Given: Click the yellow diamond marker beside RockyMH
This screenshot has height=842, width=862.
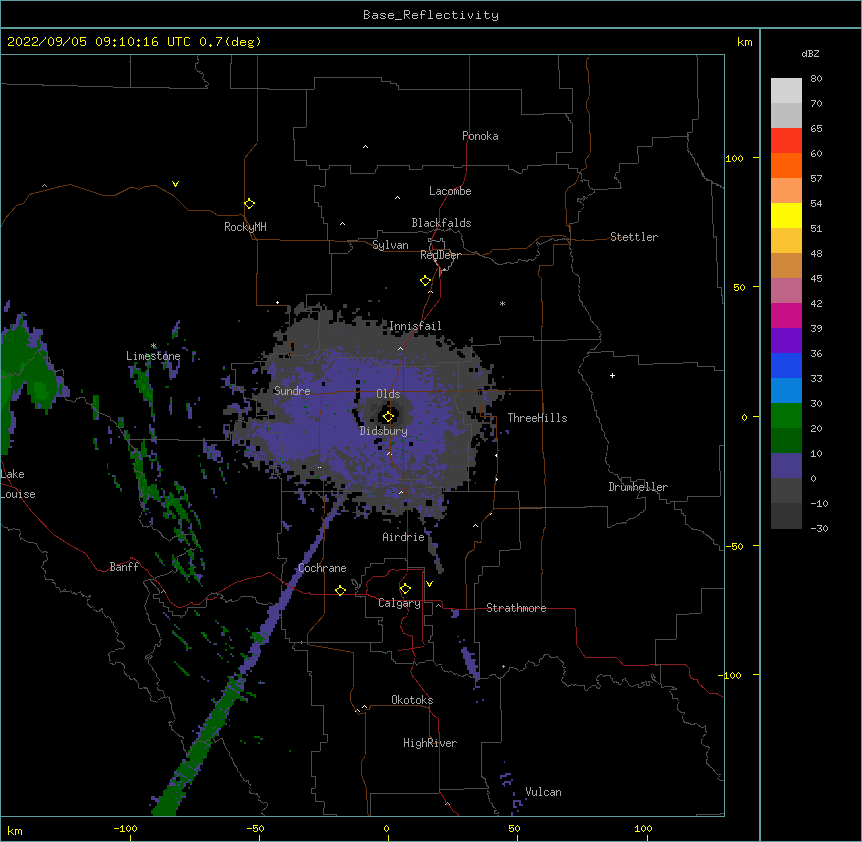Looking at the screenshot, I should pyautogui.click(x=250, y=204).
